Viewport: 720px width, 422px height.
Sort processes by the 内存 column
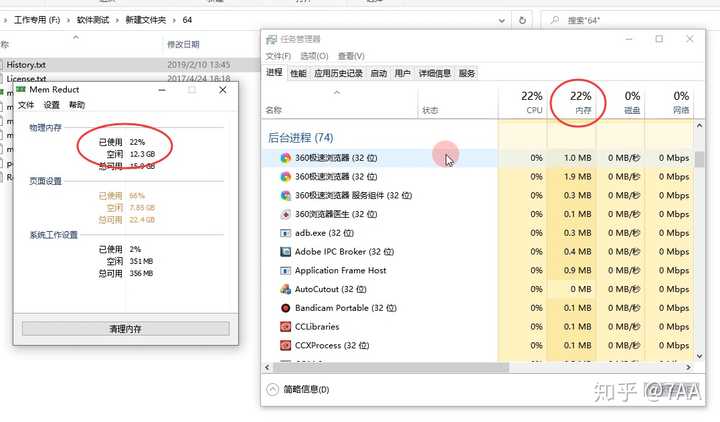(x=572, y=102)
